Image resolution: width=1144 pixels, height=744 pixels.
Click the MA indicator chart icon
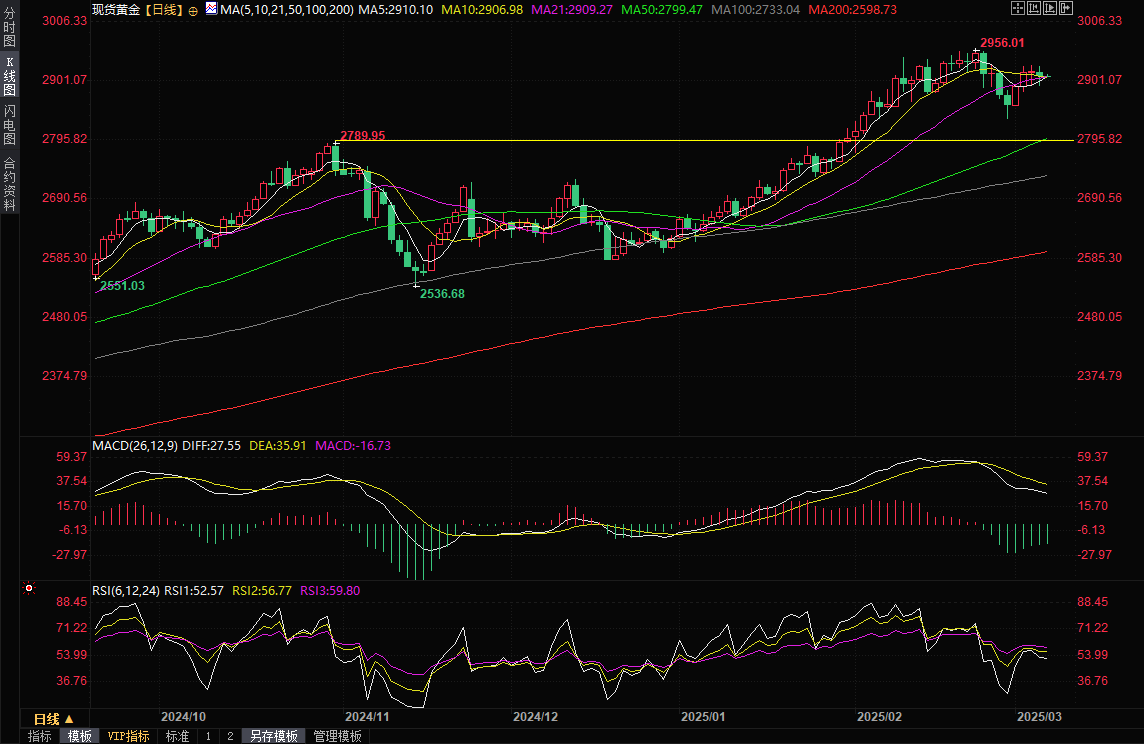point(211,9)
